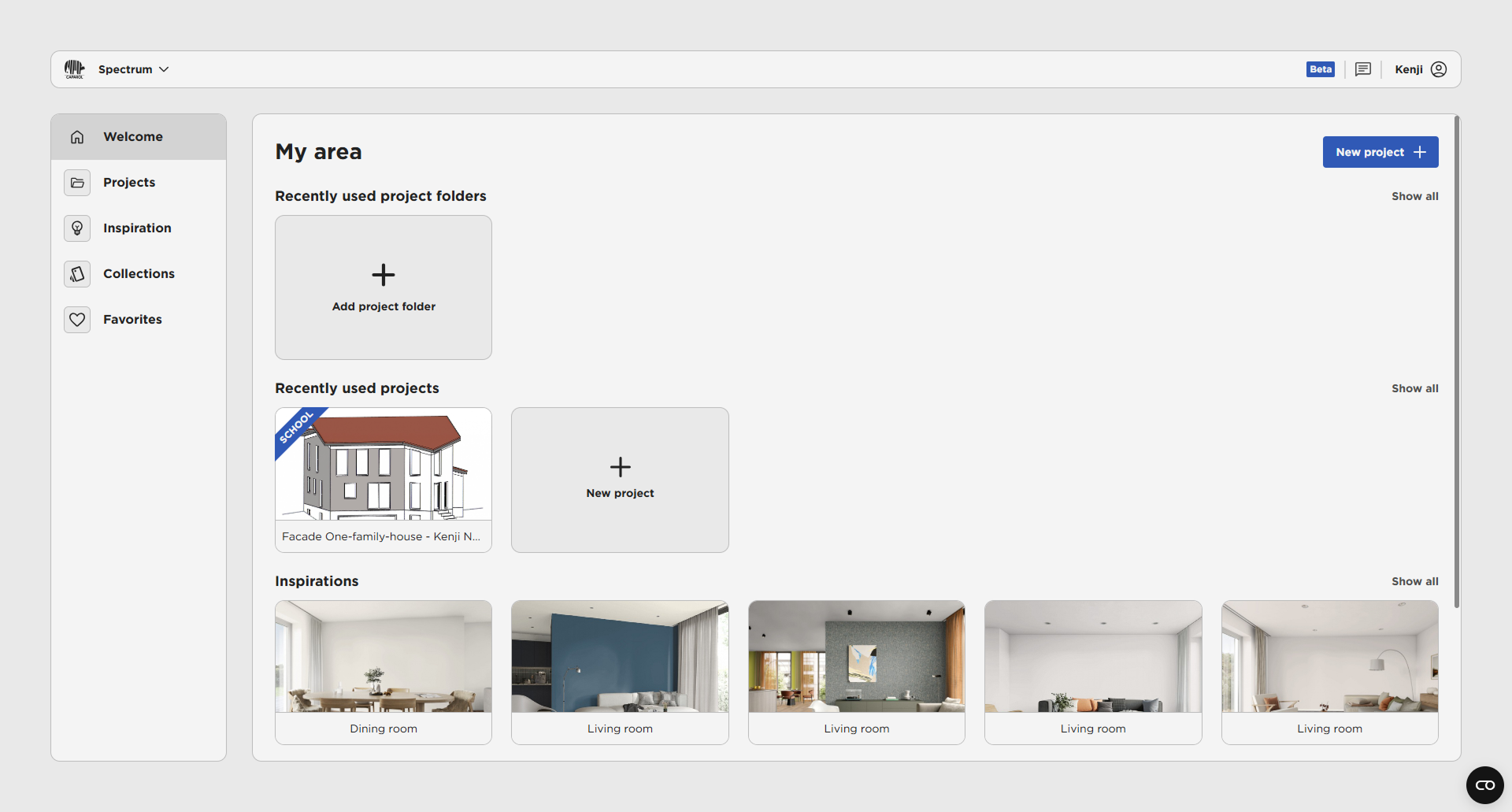The height and width of the screenshot is (812, 1512).
Task: Open Kenji's account profile icon
Action: 1440,69
